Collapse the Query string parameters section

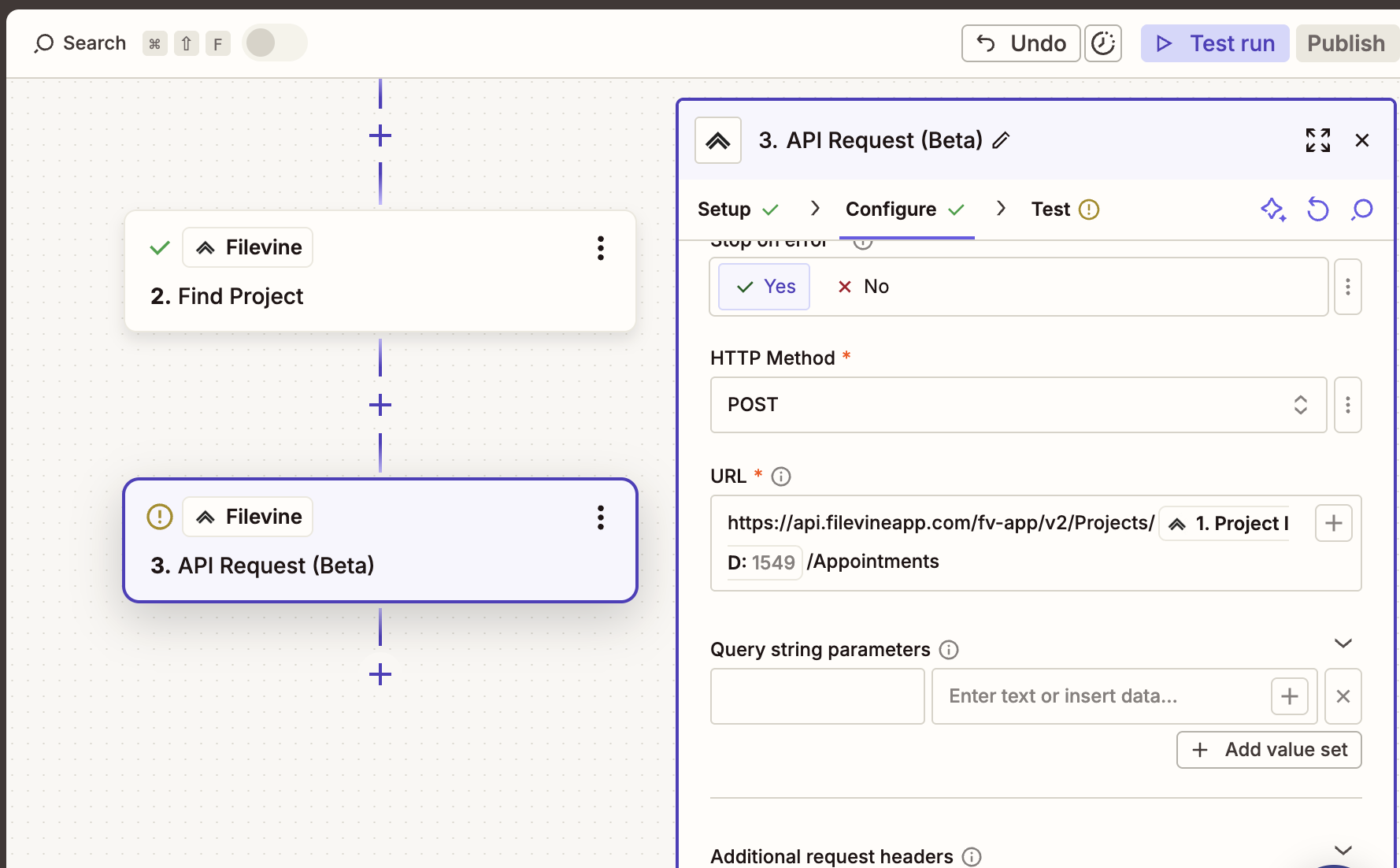coord(1343,644)
